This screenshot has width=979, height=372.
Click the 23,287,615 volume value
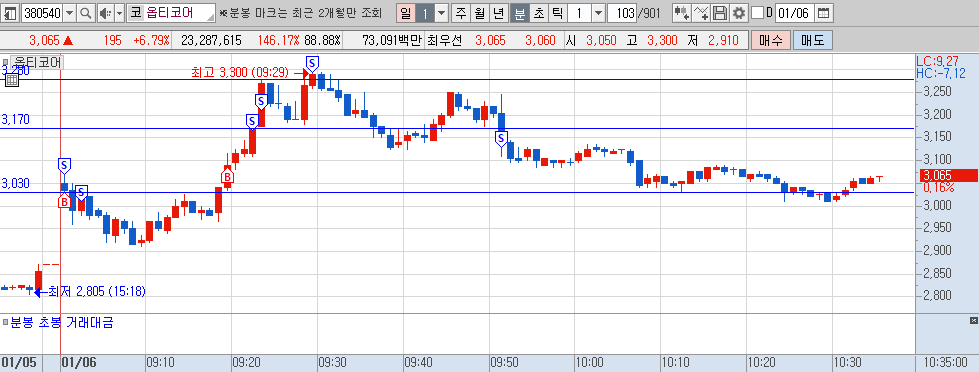[x=211, y=41]
